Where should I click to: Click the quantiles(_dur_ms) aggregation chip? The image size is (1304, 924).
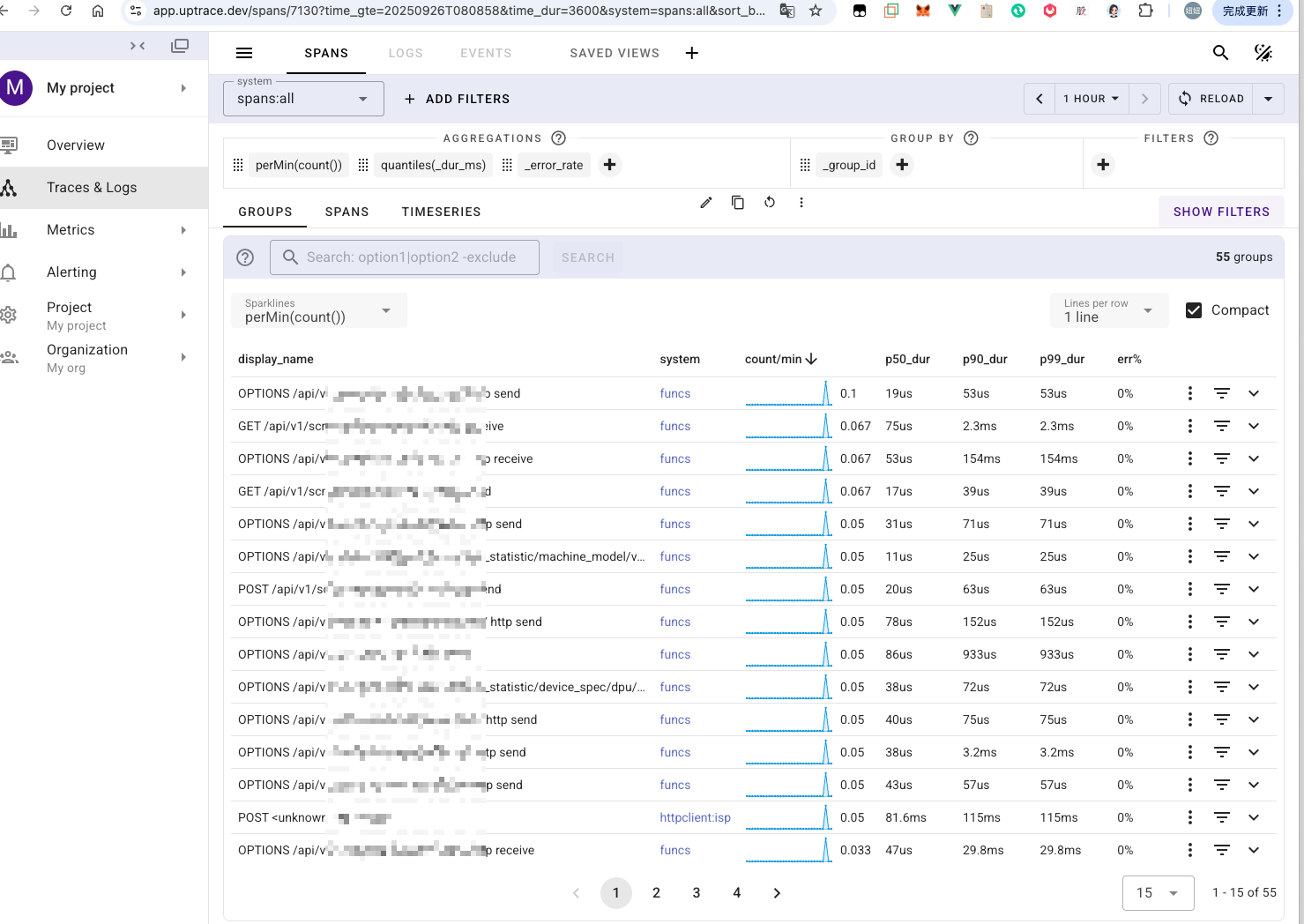click(x=433, y=165)
